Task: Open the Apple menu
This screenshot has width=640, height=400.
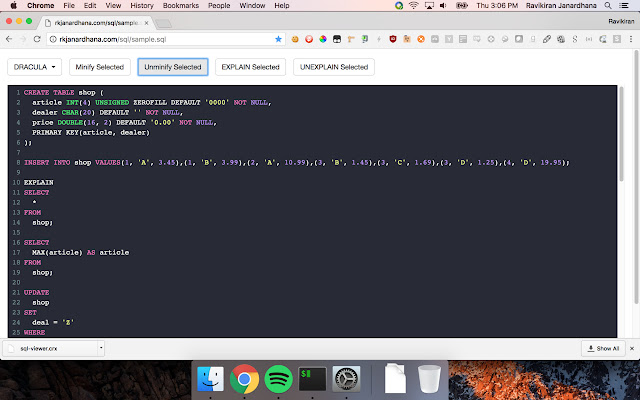Action: click(x=13, y=5)
